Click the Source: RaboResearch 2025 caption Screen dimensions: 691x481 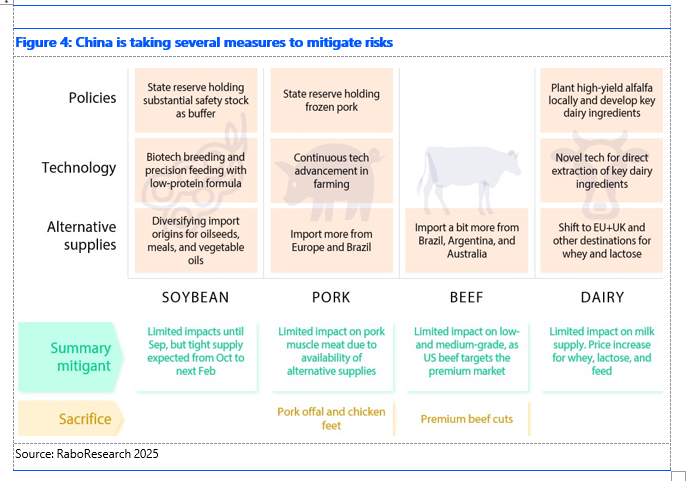[x=87, y=454]
